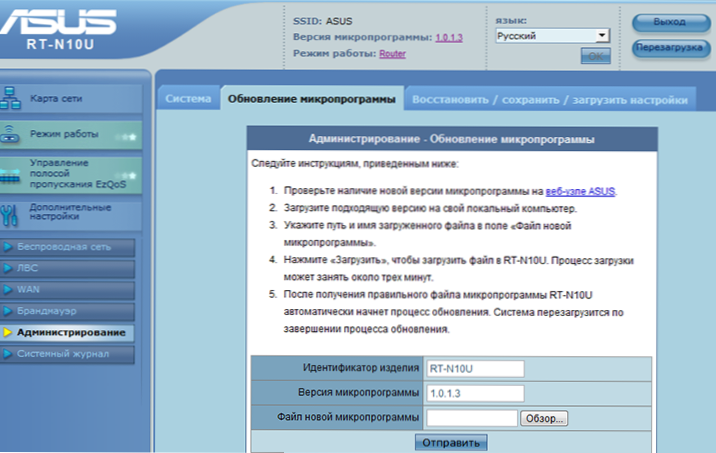Open the Карта сети menu

pyautogui.click(x=71, y=99)
